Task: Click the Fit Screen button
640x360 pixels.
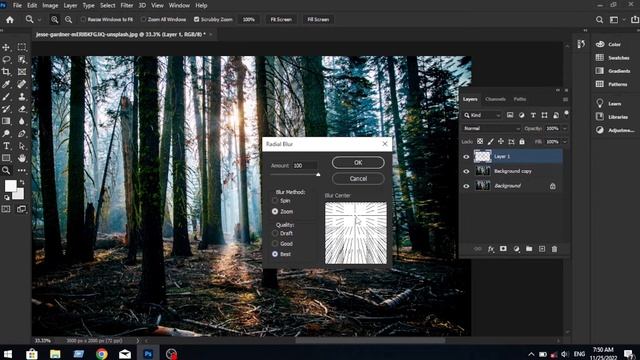Action: coord(281,20)
